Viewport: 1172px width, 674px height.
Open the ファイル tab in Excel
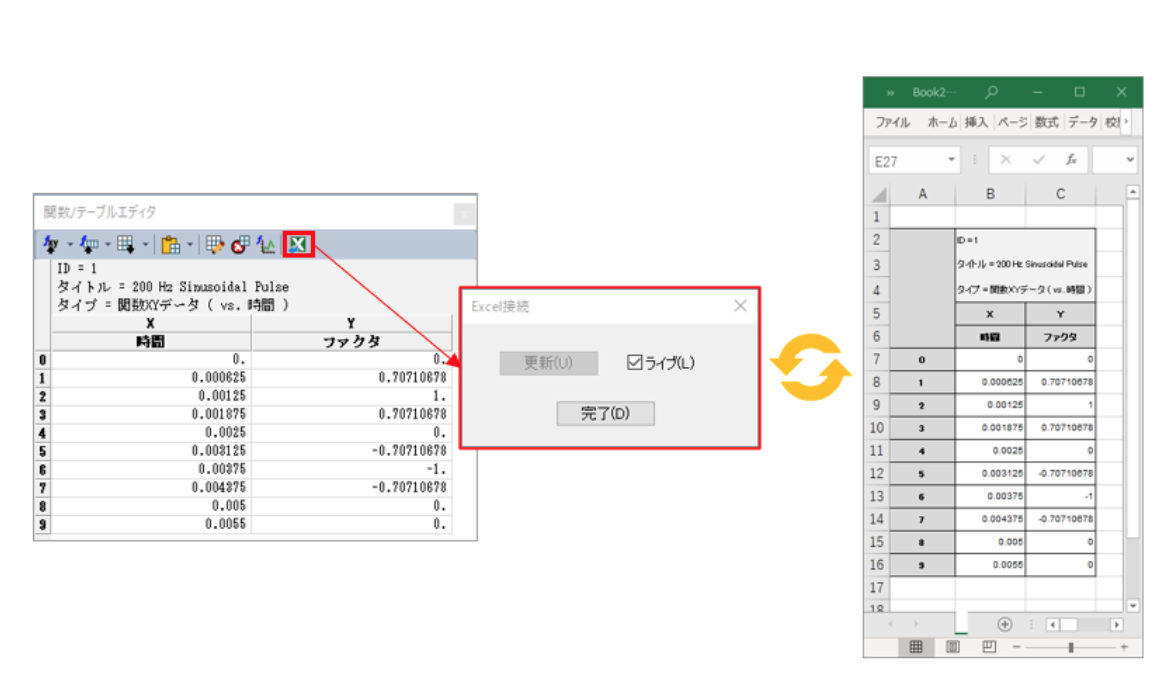click(x=892, y=122)
